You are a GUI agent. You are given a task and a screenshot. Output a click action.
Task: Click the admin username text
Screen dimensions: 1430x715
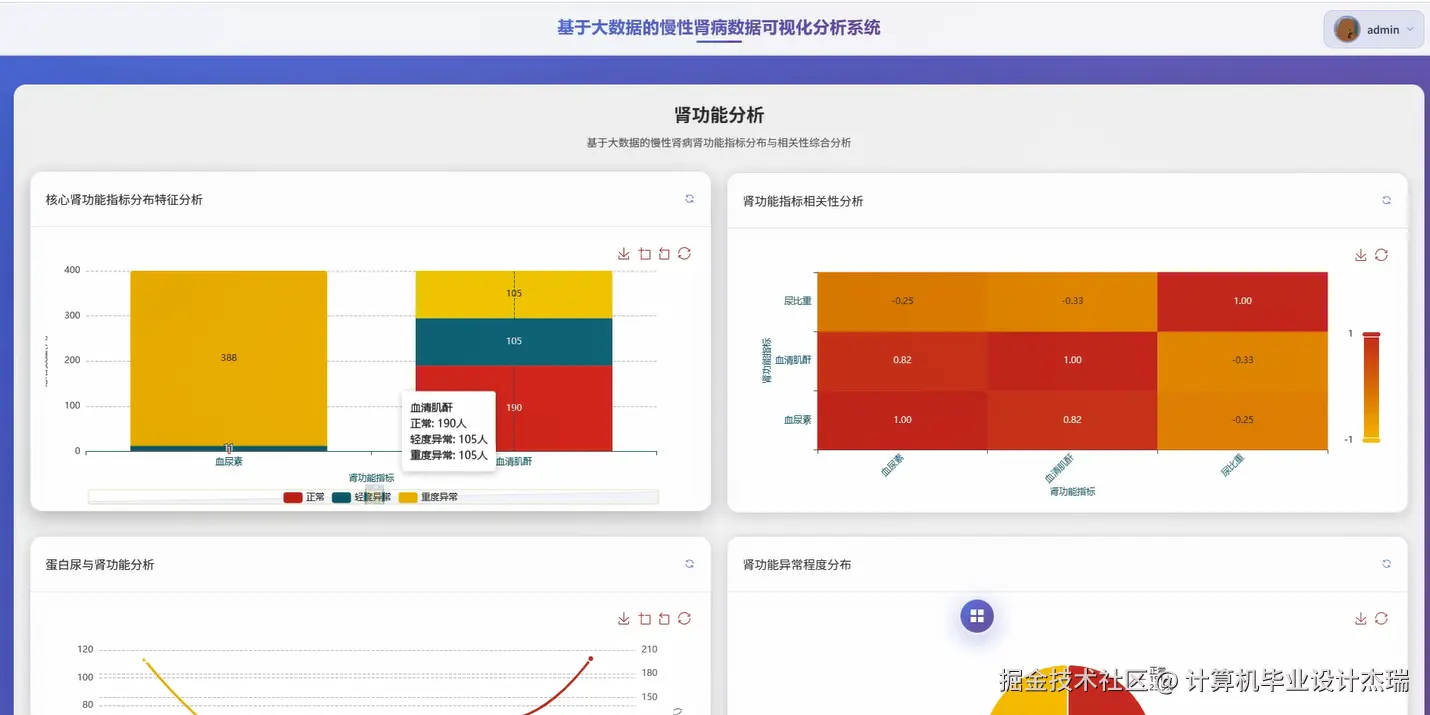(x=1383, y=30)
